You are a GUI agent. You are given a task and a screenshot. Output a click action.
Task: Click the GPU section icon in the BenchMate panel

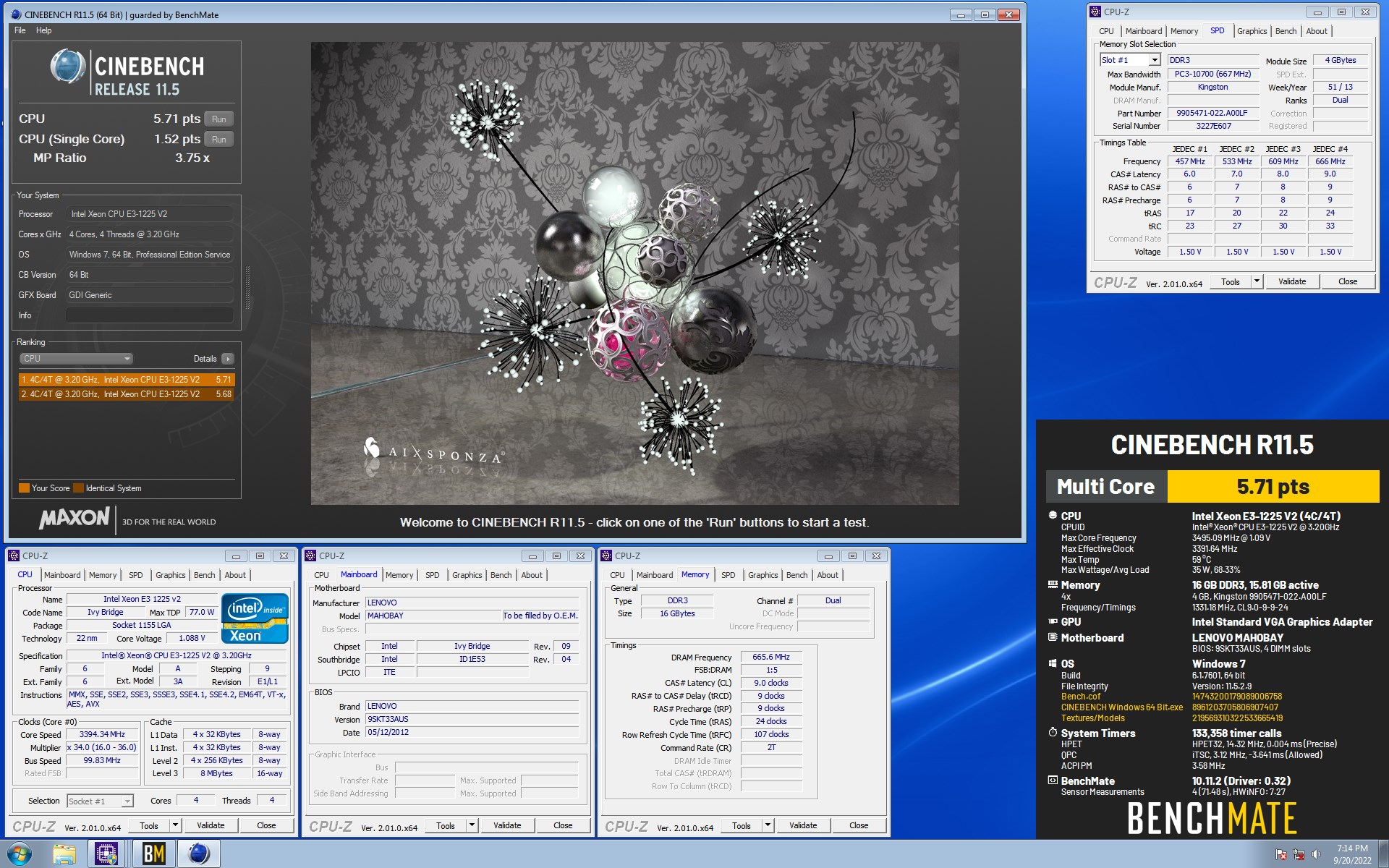pos(1053,621)
